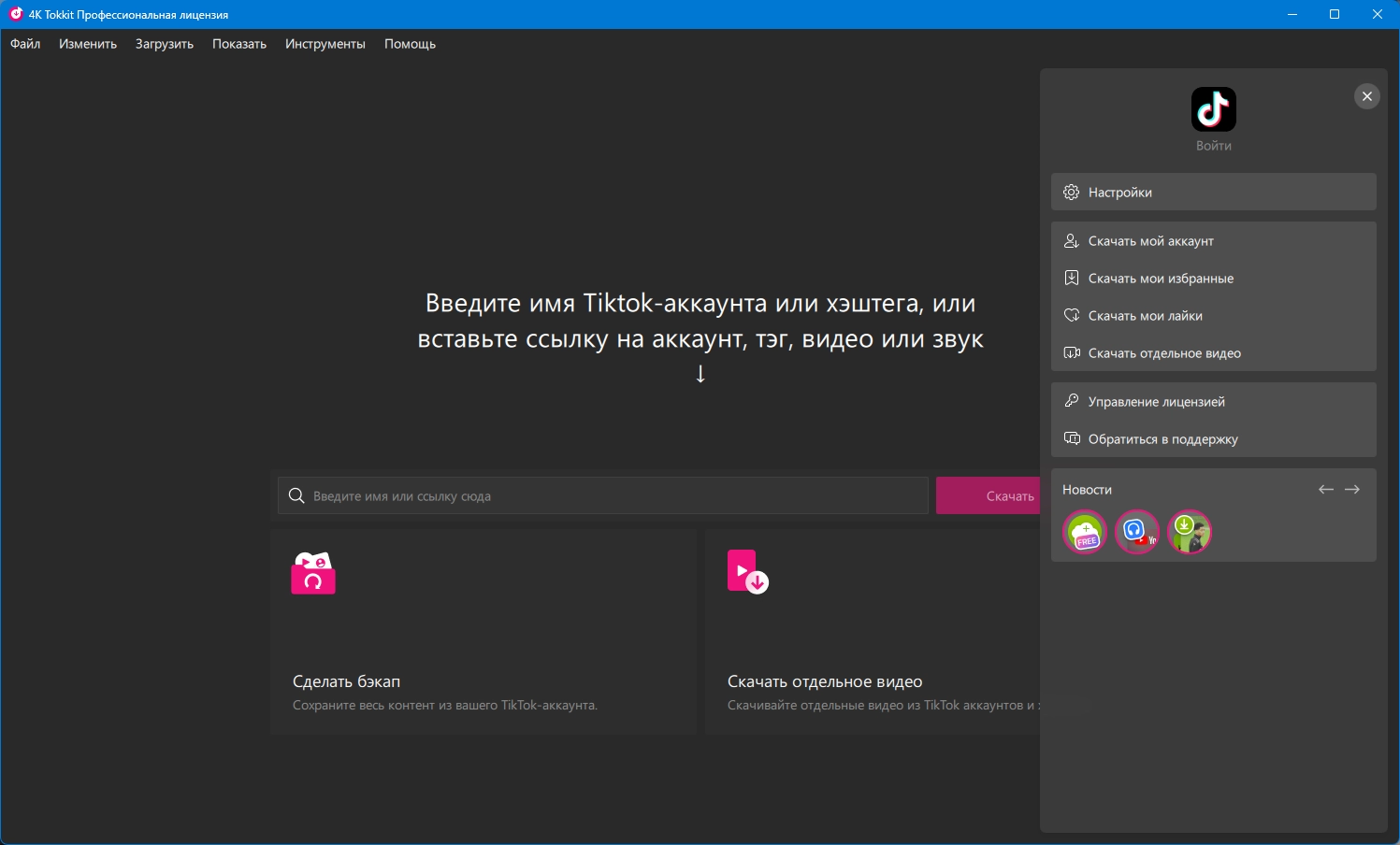Minimize the 4K Tokkit window
This screenshot has width=1400, height=845.
(x=1292, y=14)
